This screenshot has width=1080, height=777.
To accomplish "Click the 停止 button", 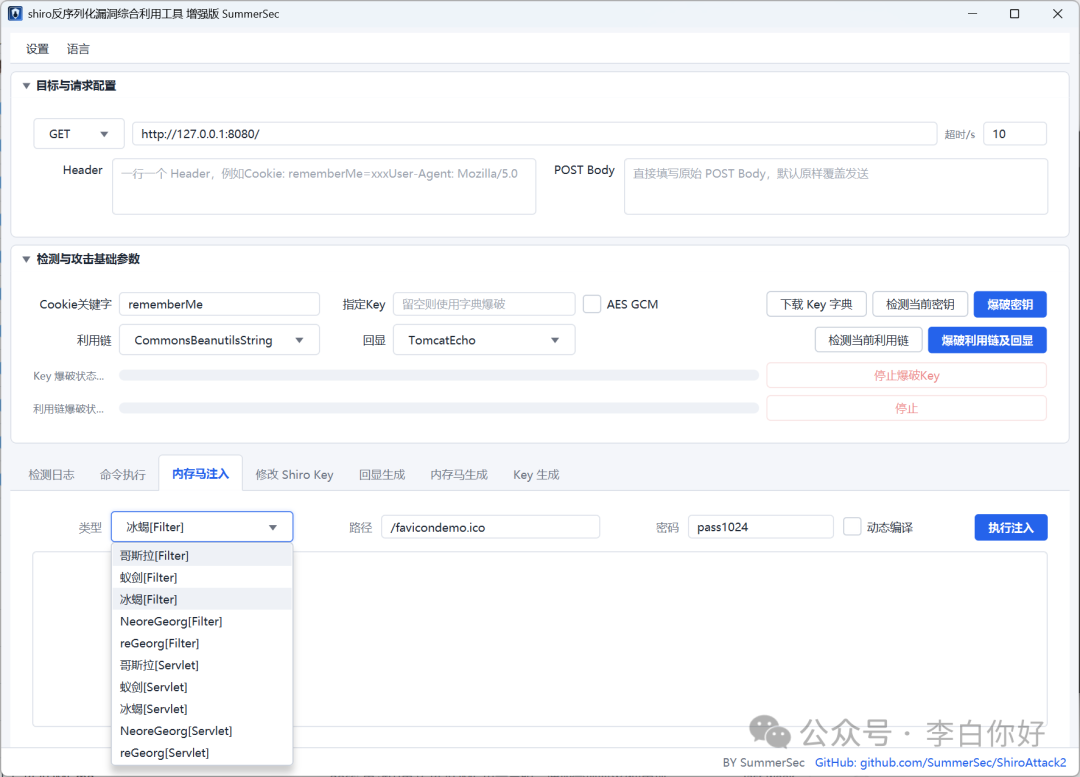I will (906, 408).
